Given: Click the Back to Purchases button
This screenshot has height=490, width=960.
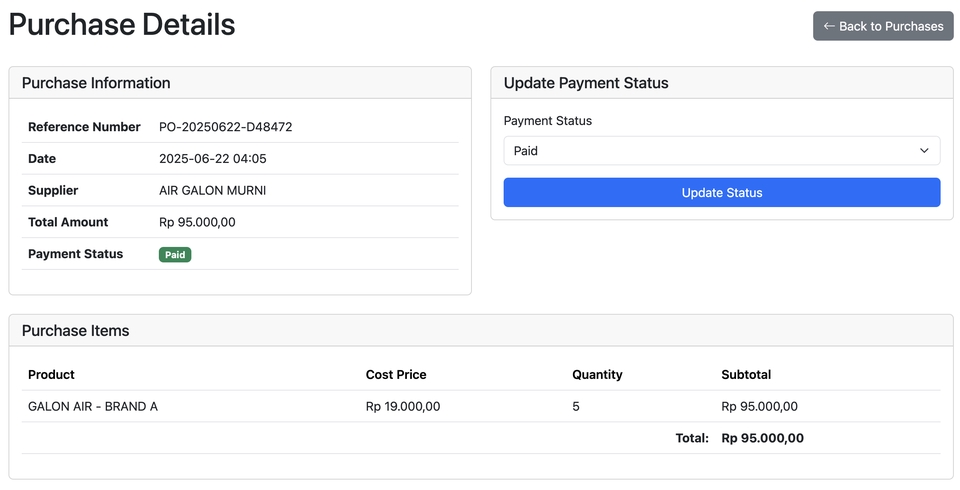Looking at the screenshot, I should pyautogui.click(x=882, y=26).
